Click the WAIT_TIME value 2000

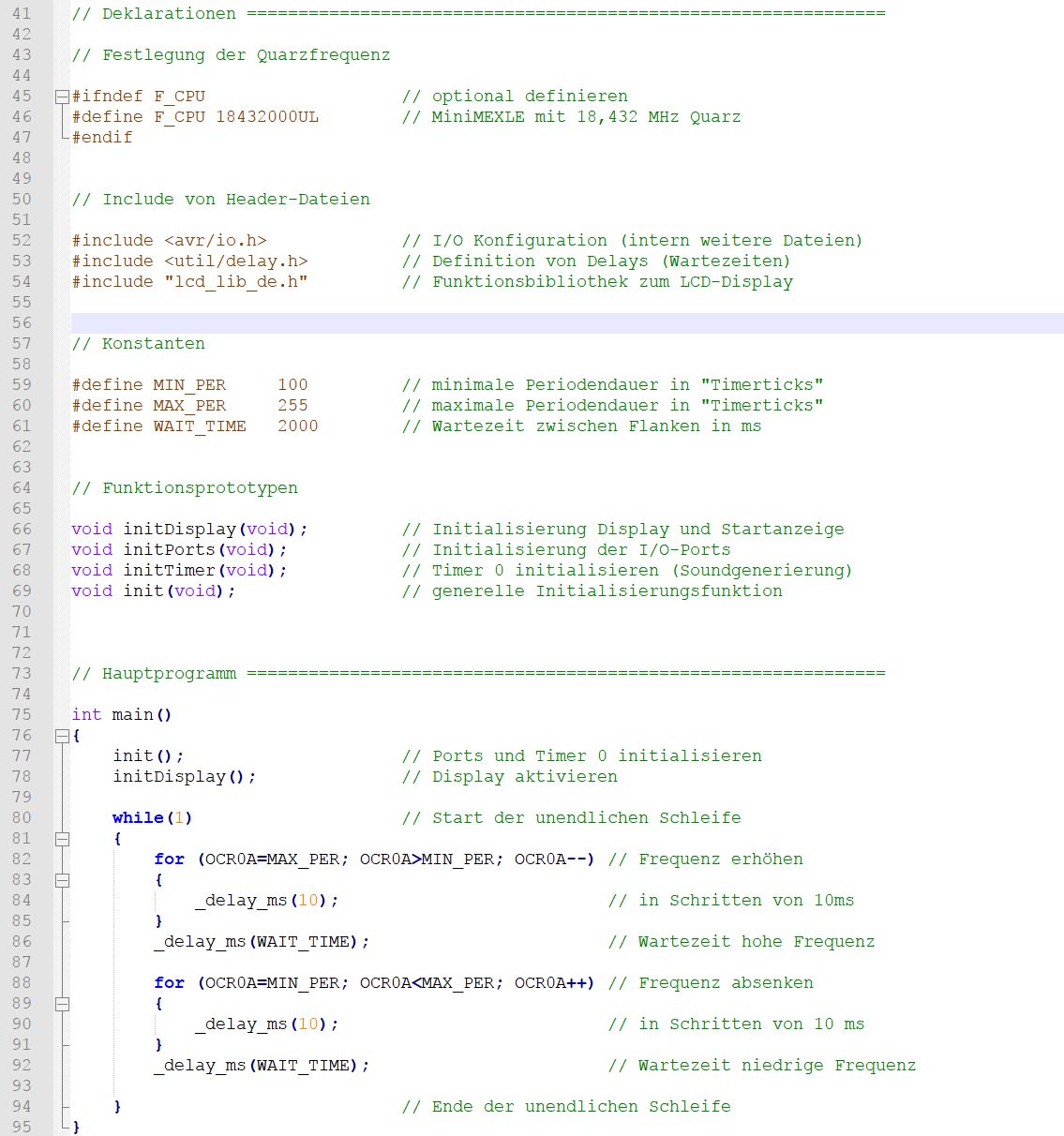[x=297, y=426]
